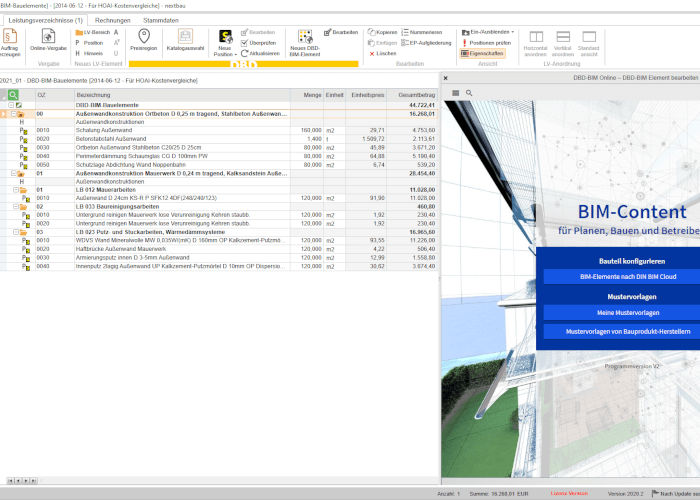Collapse node 01 Außenwandkonstruktion Mauerwerk
This screenshot has width=700, height=500.
click(13, 173)
